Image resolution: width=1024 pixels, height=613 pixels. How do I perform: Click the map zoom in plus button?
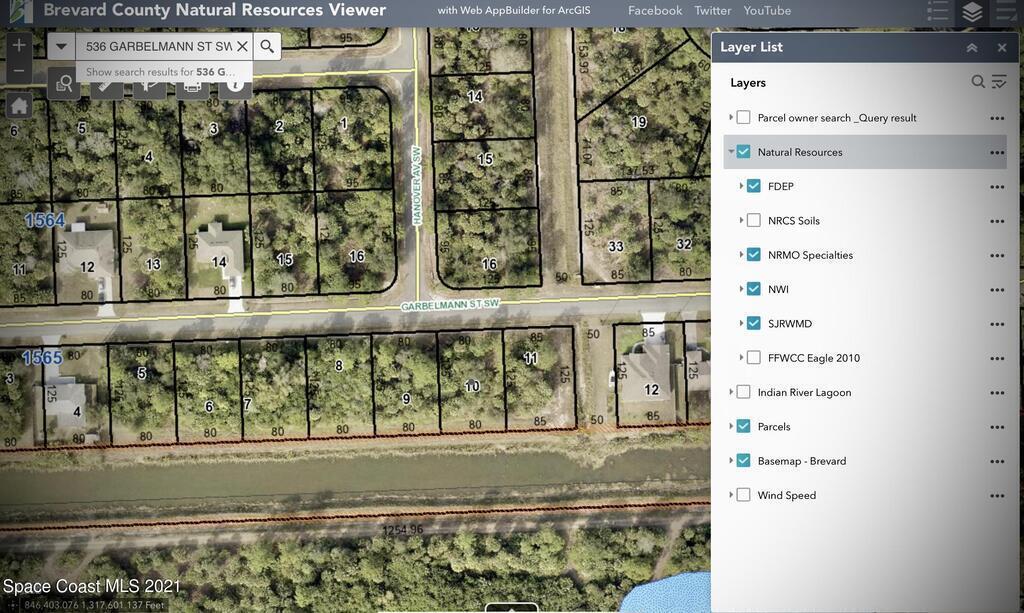click(x=19, y=46)
